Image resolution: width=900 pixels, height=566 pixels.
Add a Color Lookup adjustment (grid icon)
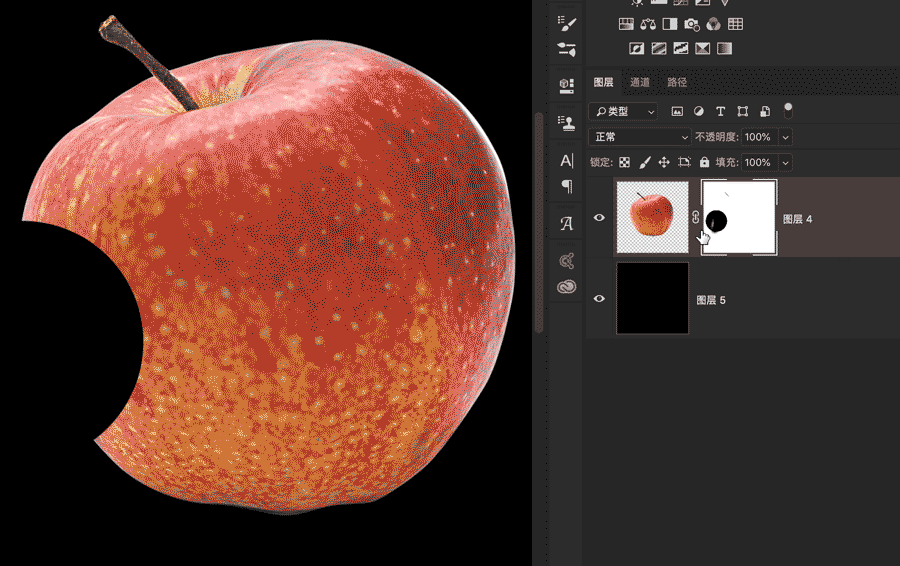pyautogui.click(x=735, y=24)
